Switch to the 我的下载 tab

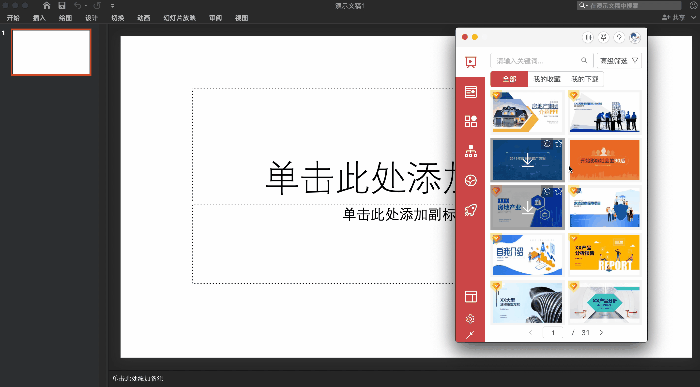click(584, 79)
